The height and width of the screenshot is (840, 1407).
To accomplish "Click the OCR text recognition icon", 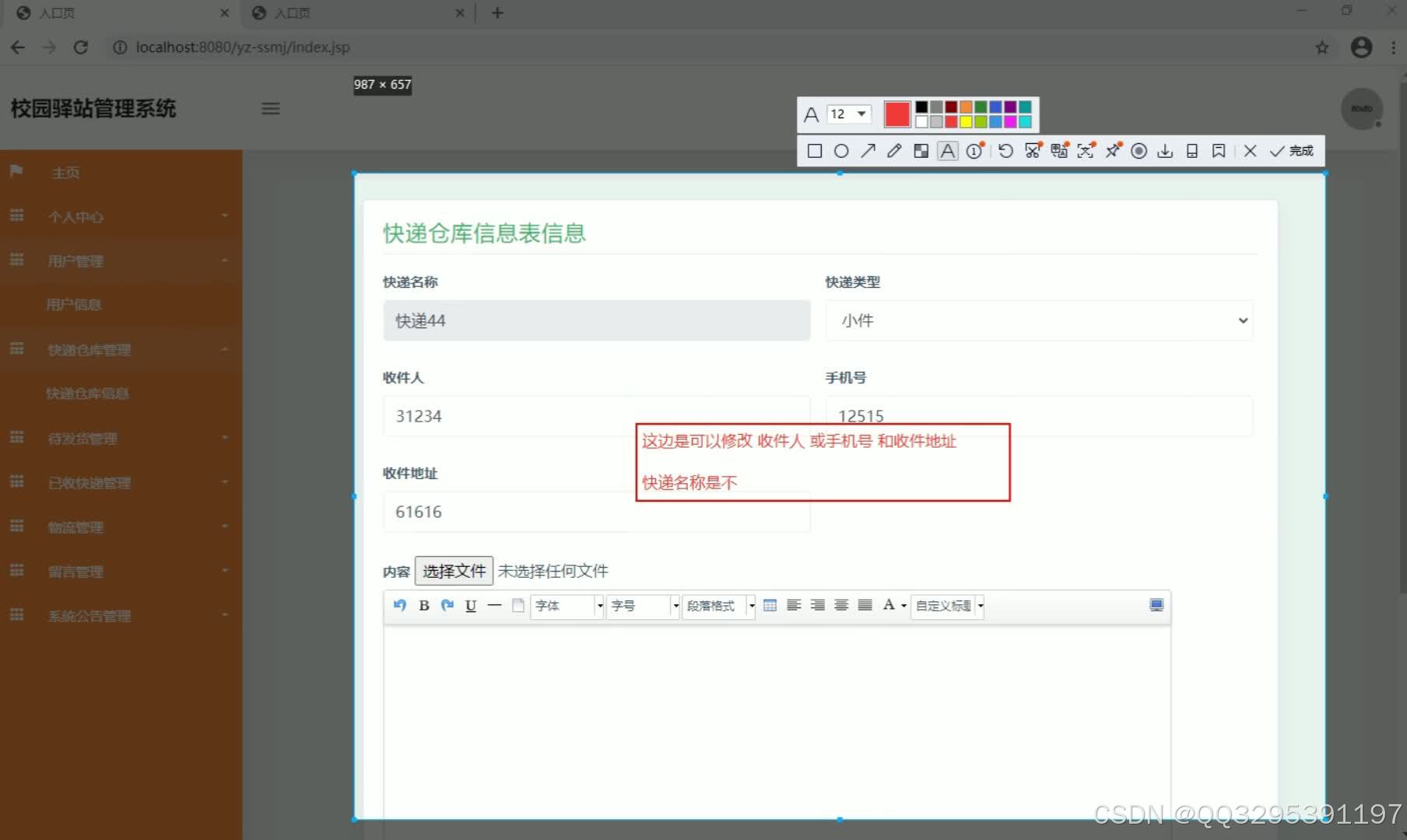I will coord(1086,151).
